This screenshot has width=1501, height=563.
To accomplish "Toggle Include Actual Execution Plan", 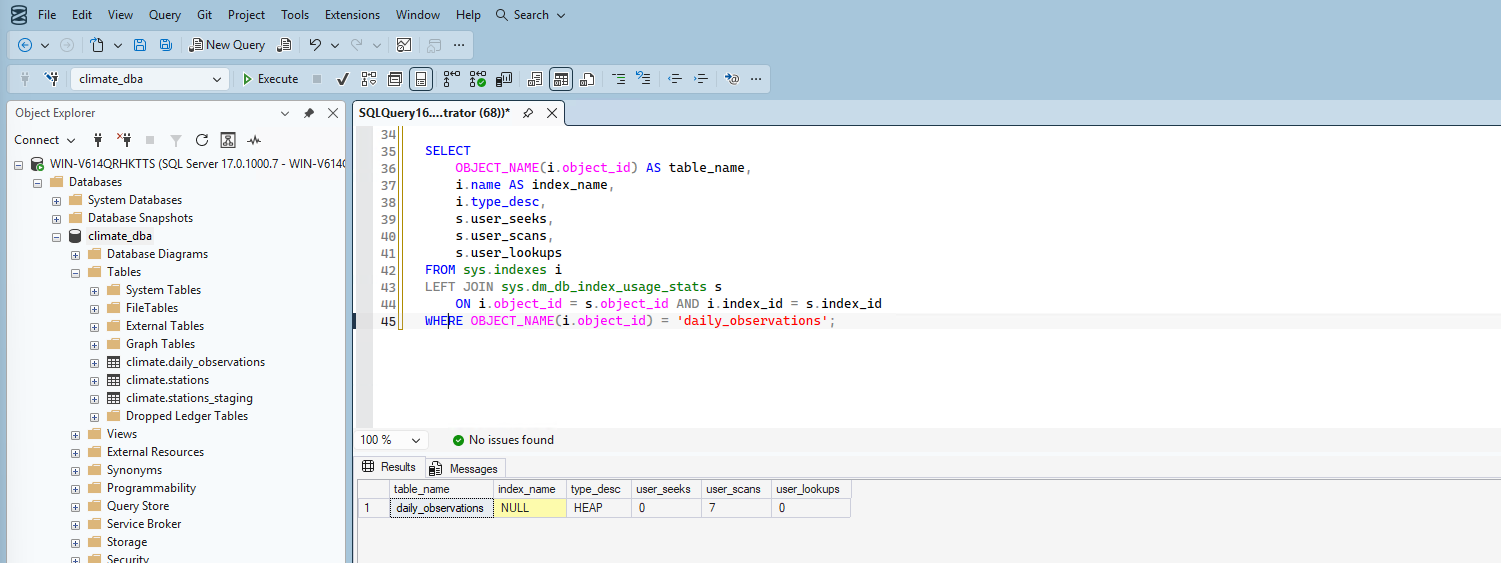I will [x=452, y=79].
